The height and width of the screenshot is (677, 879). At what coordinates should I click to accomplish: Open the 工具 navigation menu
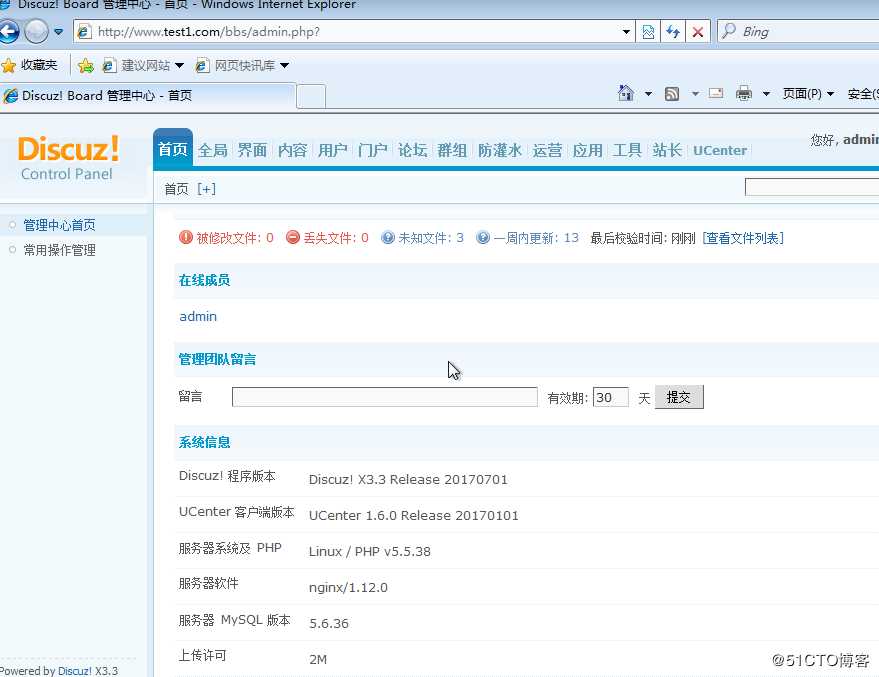[x=627, y=150]
